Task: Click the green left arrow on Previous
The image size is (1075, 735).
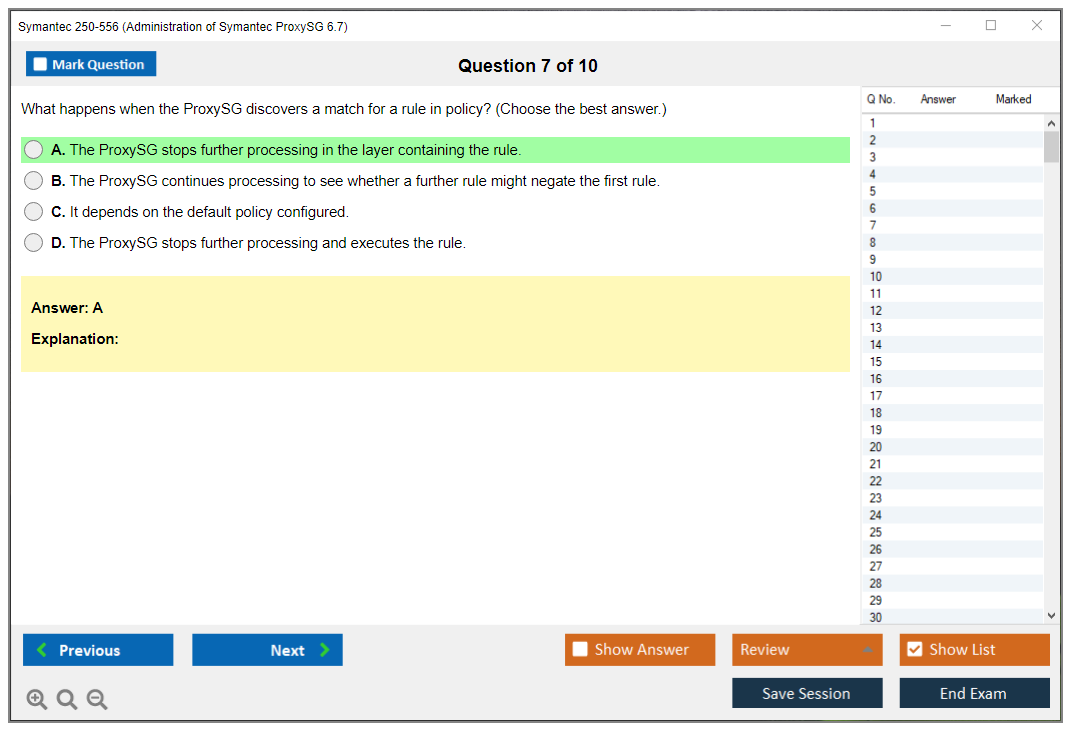Action: point(42,650)
